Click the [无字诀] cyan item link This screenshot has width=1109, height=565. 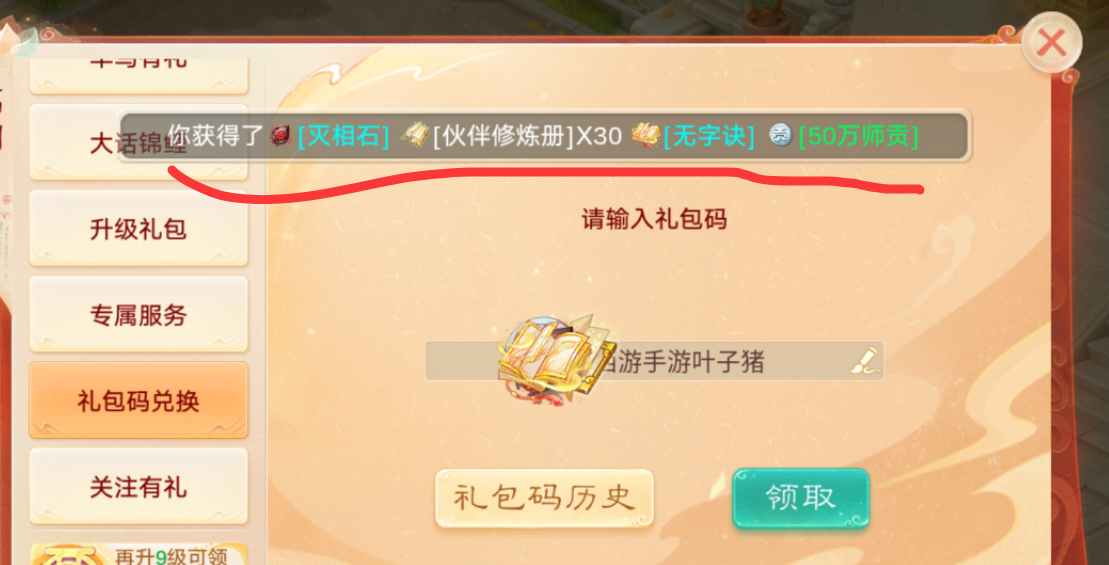(709, 136)
